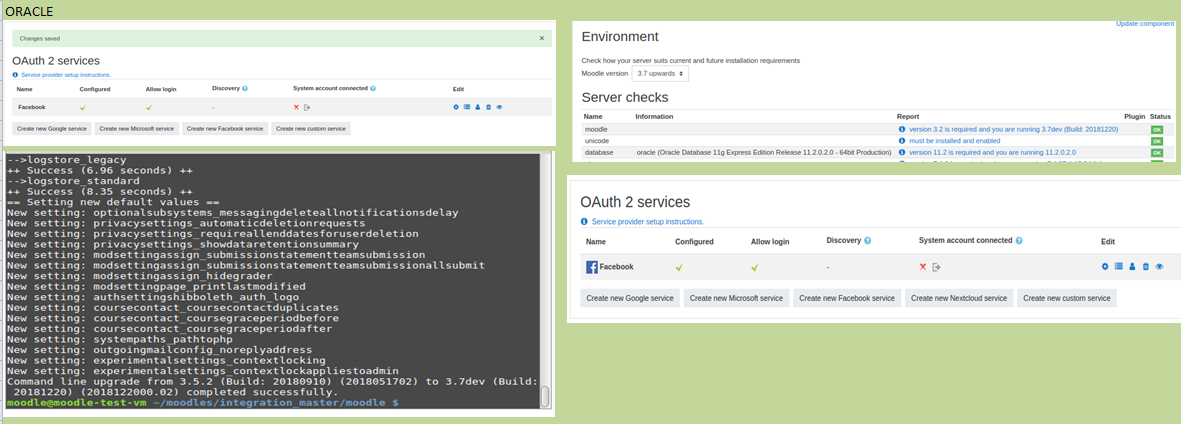Click Configured green checkmark in Nextcloud panel
This screenshot has width=1181, height=424.
pyautogui.click(x=679, y=267)
